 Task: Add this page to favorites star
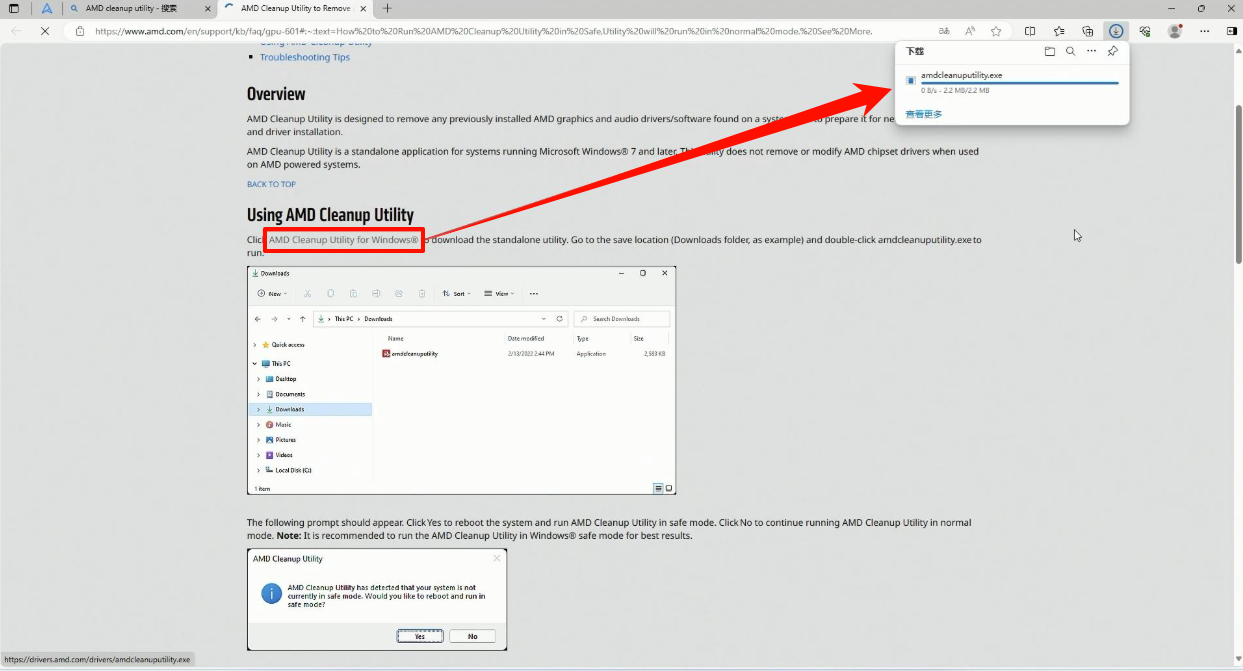click(996, 31)
